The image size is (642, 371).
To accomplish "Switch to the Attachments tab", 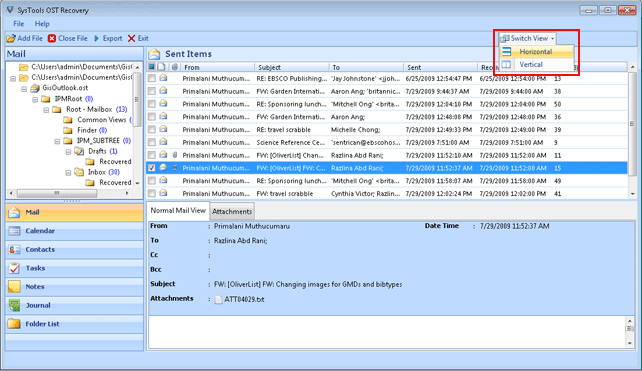I will pyautogui.click(x=232, y=211).
